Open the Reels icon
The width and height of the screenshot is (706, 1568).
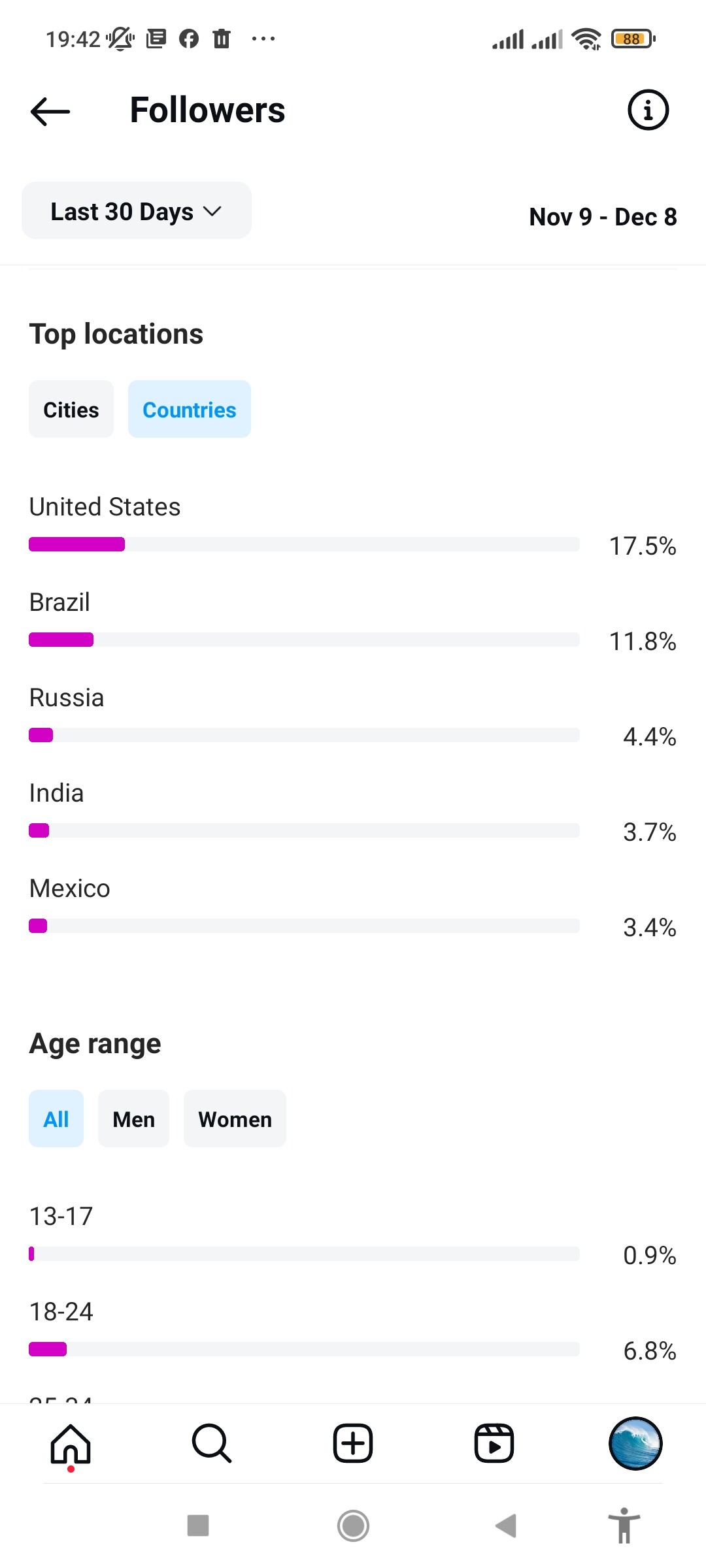pos(494,1443)
